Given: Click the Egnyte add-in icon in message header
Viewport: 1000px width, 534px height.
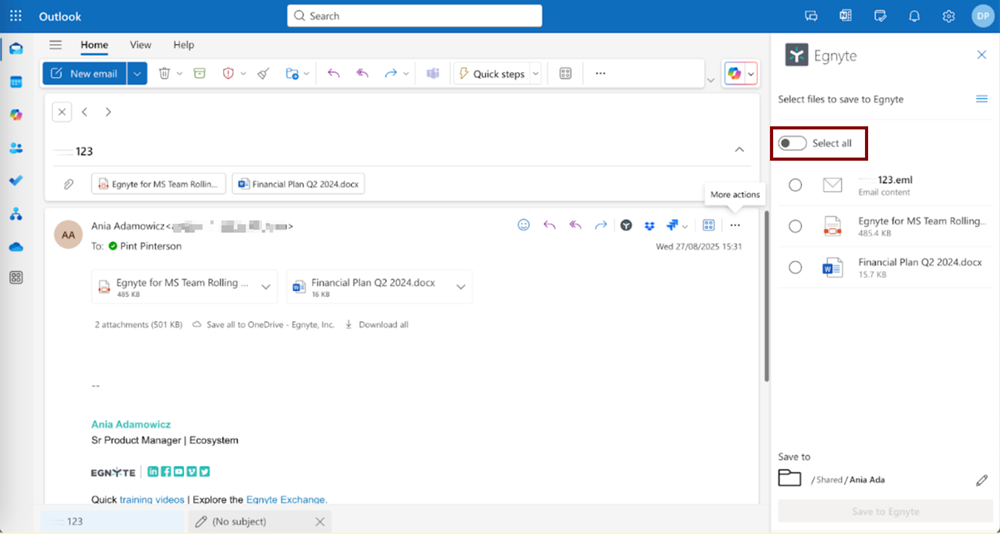Looking at the screenshot, I should 626,226.
